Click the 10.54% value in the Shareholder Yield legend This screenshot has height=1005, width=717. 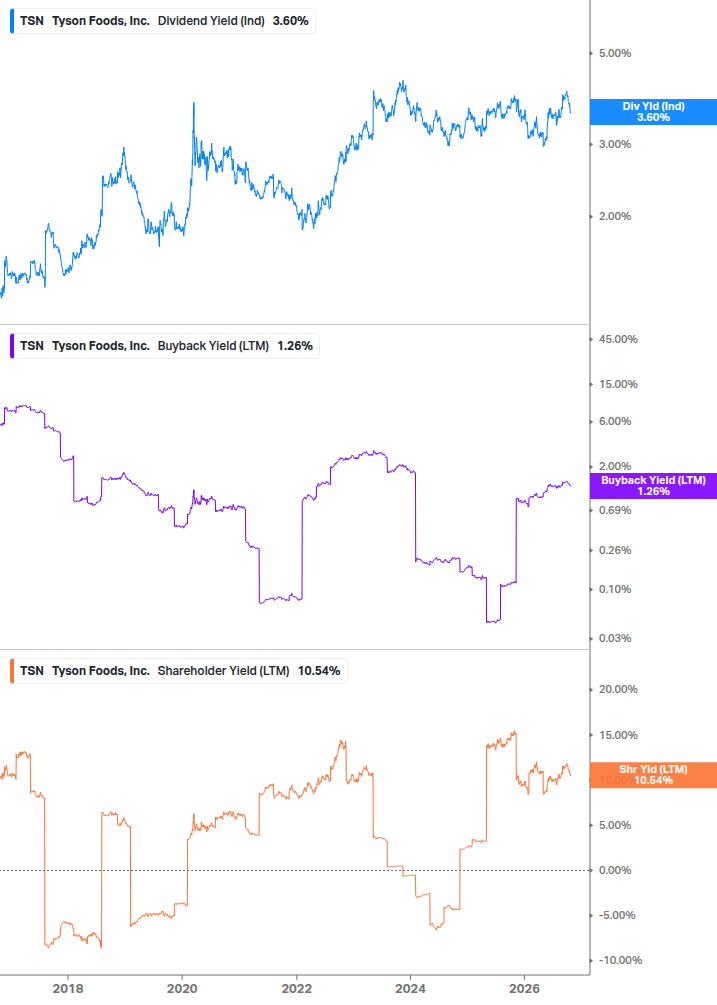click(319, 671)
